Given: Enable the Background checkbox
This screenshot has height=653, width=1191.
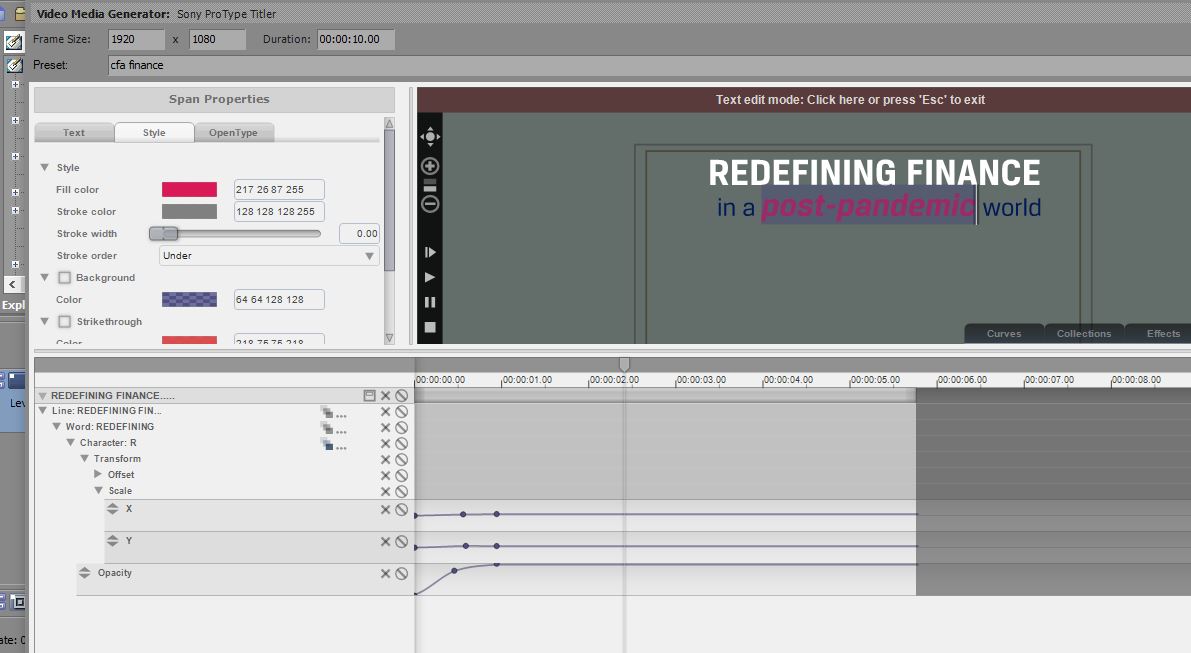Looking at the screenshot, I should (x=65, y=278).
